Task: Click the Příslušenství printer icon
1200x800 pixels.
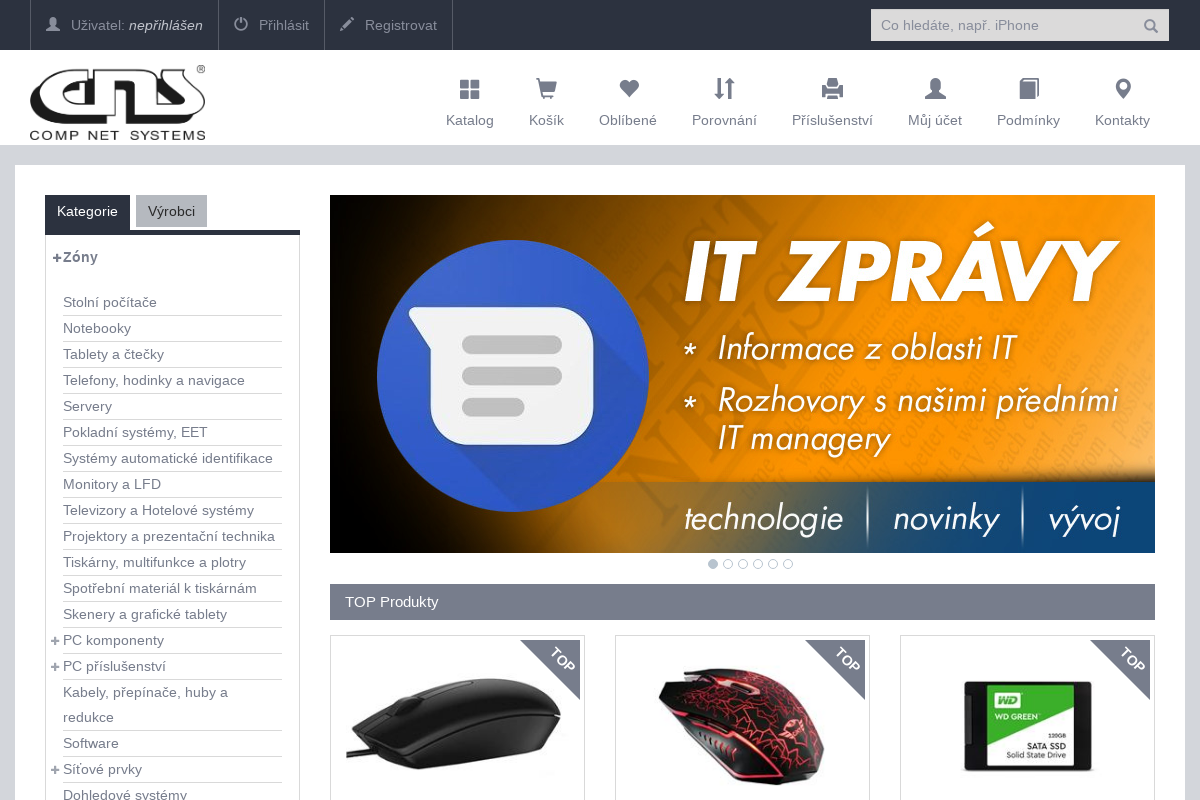Action: coord(832,90)
